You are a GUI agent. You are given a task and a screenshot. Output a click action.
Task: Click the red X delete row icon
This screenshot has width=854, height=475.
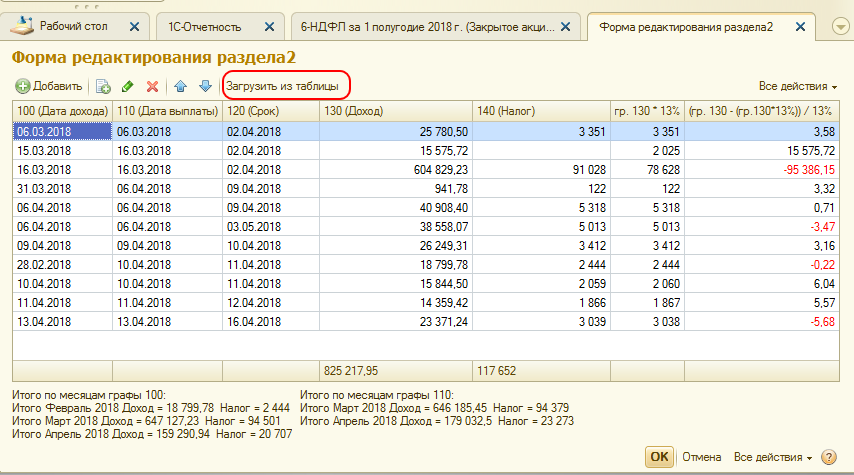pos(152,87)
